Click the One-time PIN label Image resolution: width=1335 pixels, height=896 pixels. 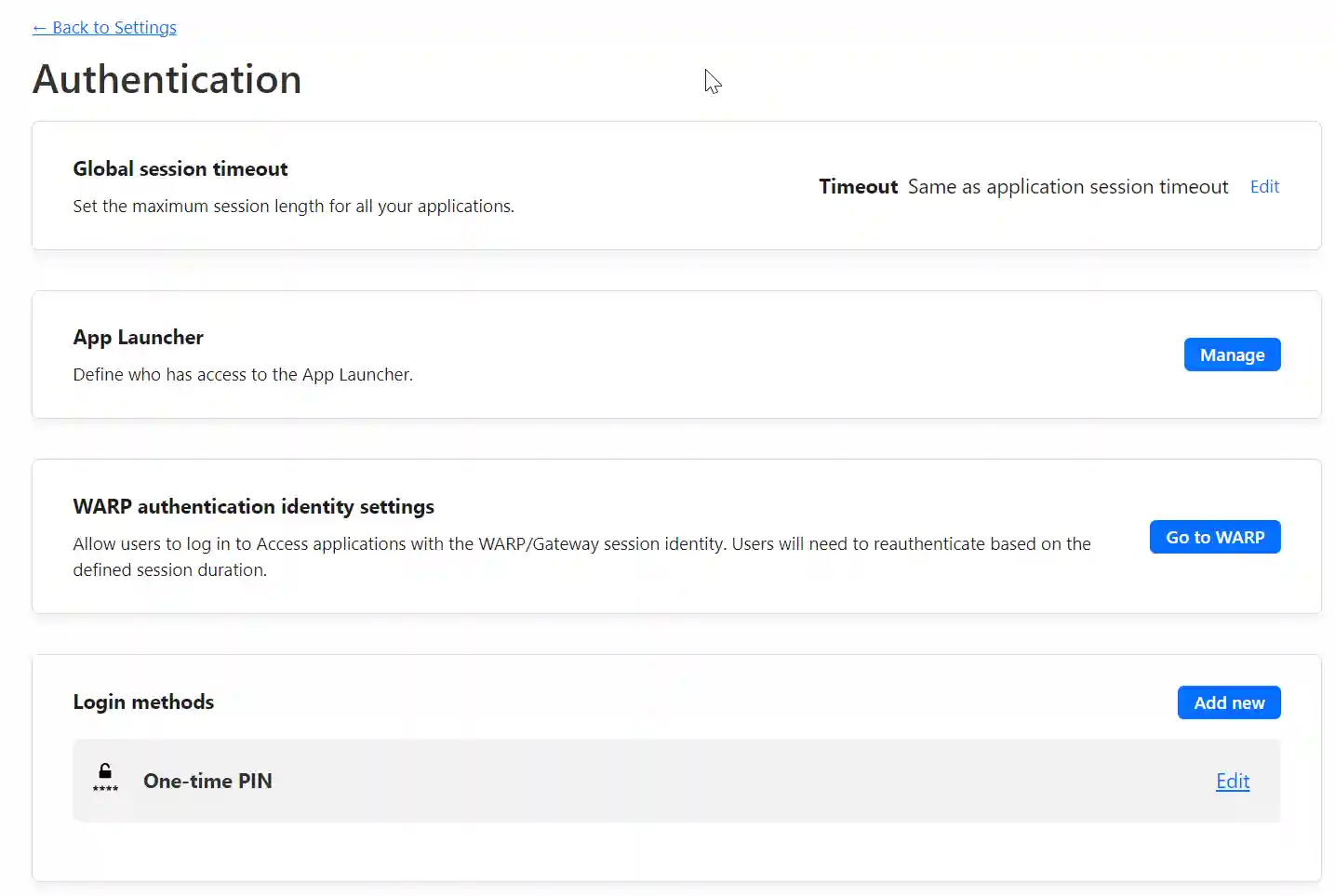pyautogui.click(x=207, y=781)
